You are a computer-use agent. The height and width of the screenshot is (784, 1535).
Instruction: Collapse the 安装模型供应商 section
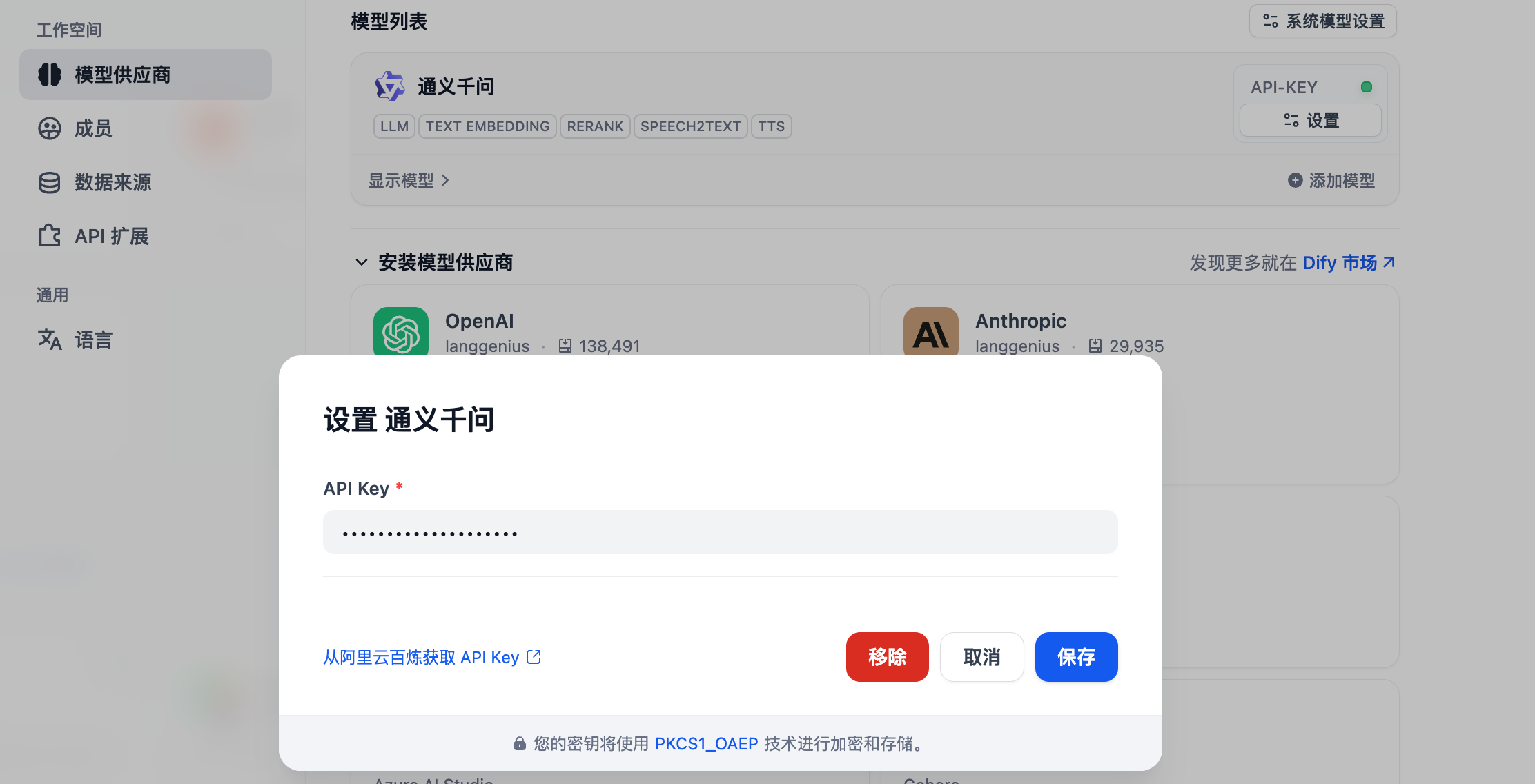pyautogui.click(x=362, y=262)
